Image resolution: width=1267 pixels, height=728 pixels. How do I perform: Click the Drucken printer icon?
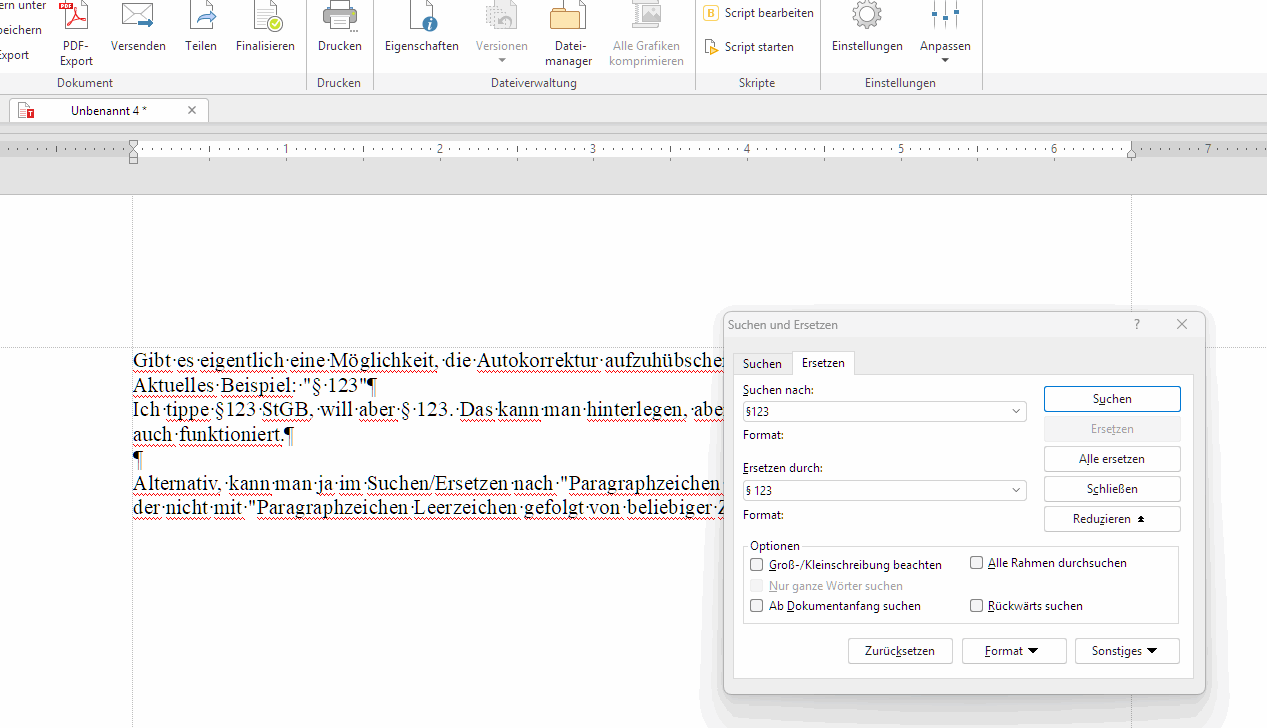(x=340, y=16)
